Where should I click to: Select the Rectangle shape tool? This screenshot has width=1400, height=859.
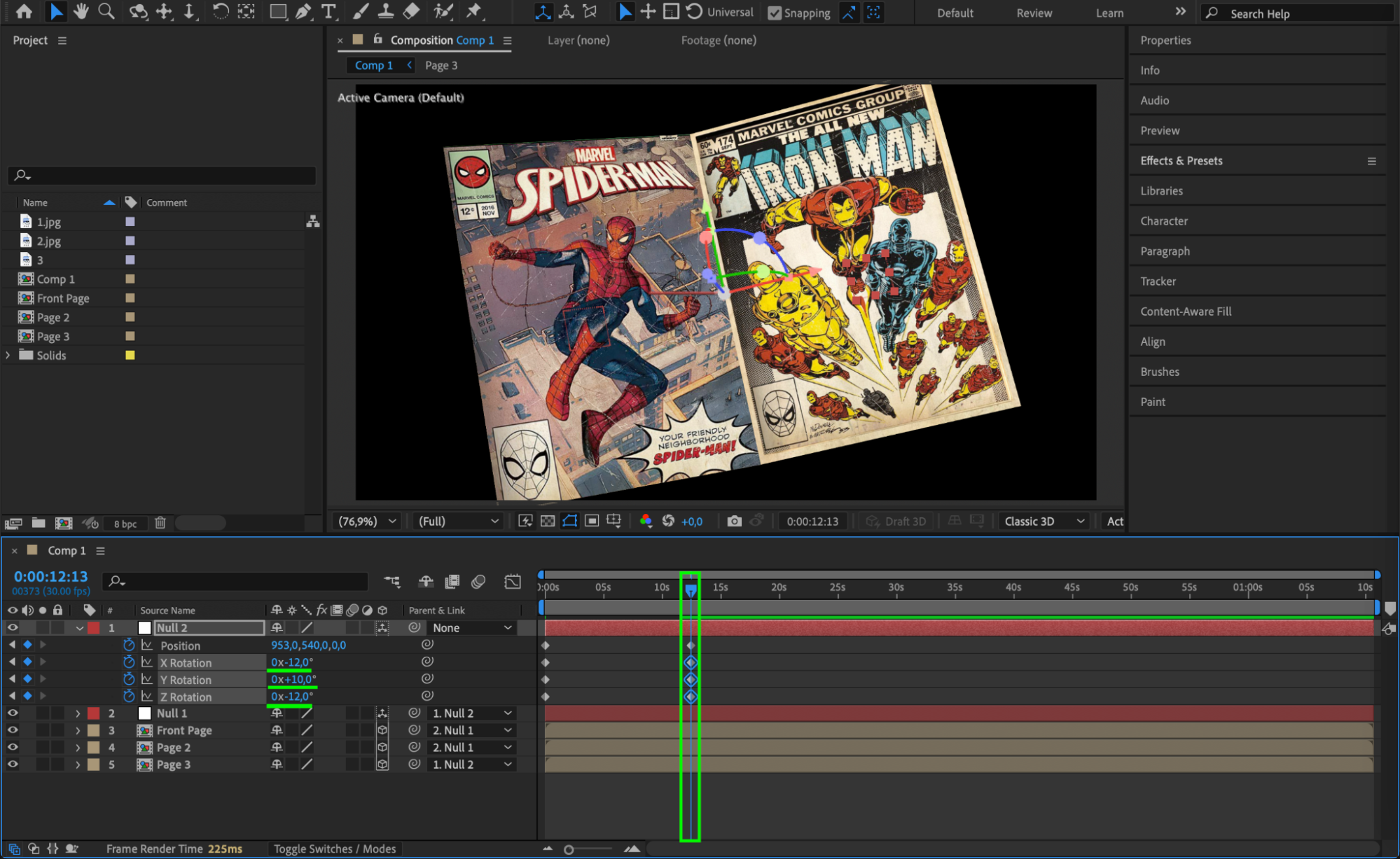click(278, 11)
